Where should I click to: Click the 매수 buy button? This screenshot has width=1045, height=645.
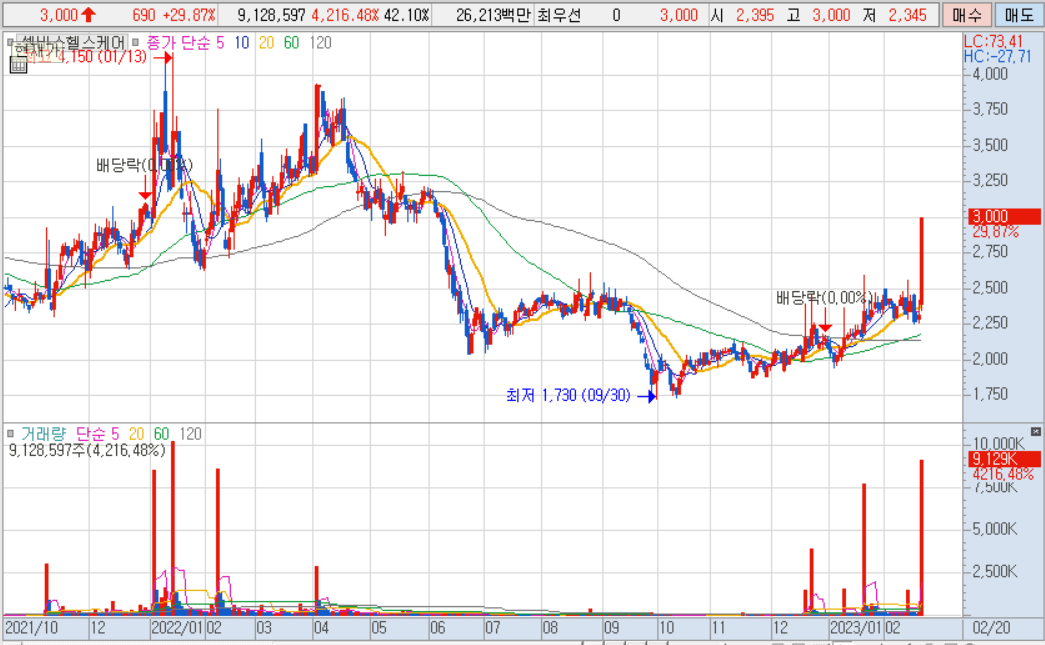pos(966,15)
